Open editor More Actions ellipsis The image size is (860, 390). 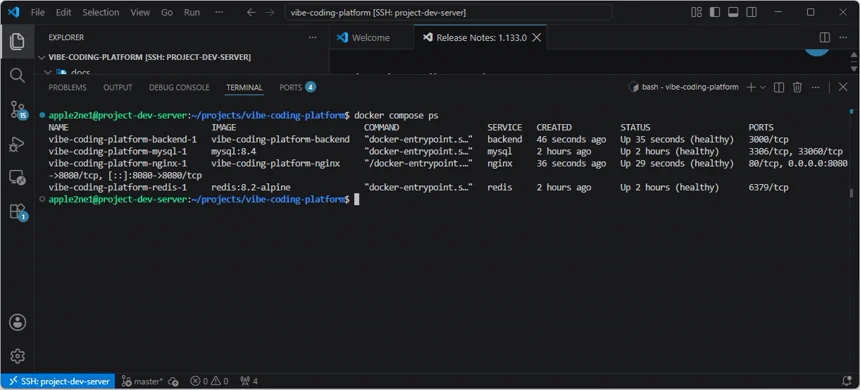point(843,37)
